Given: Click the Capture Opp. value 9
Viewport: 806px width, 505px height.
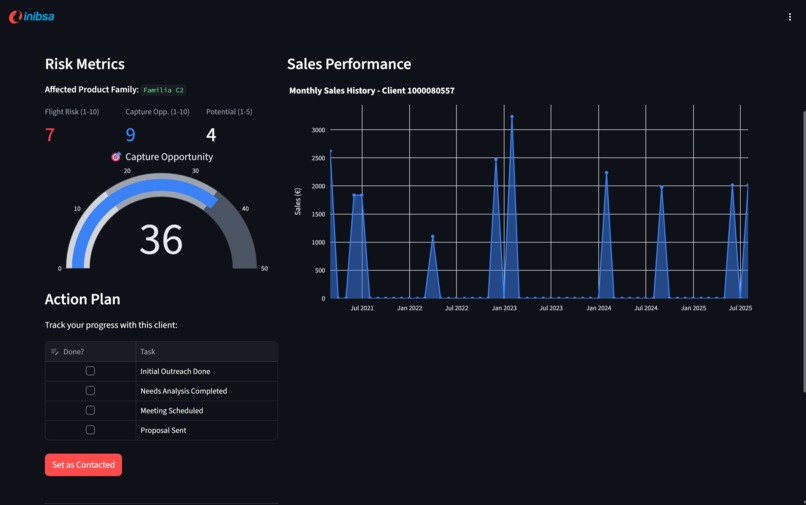Looking at the screenshot, I should [x=131, y=135].
